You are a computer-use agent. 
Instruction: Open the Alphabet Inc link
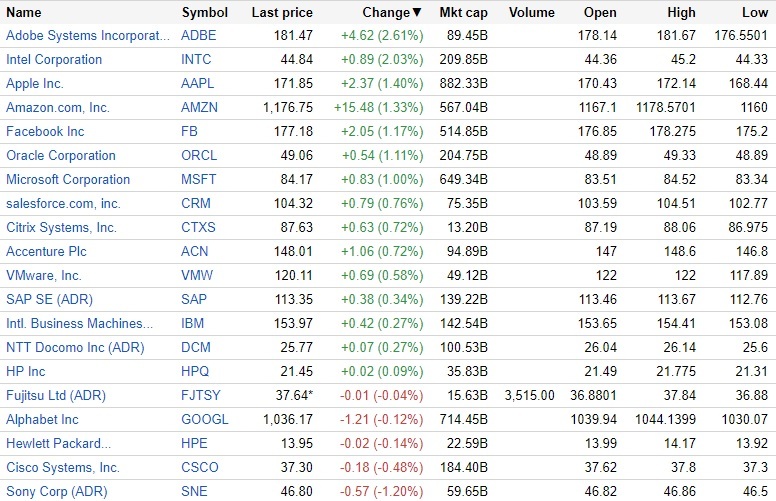point(42,419)
